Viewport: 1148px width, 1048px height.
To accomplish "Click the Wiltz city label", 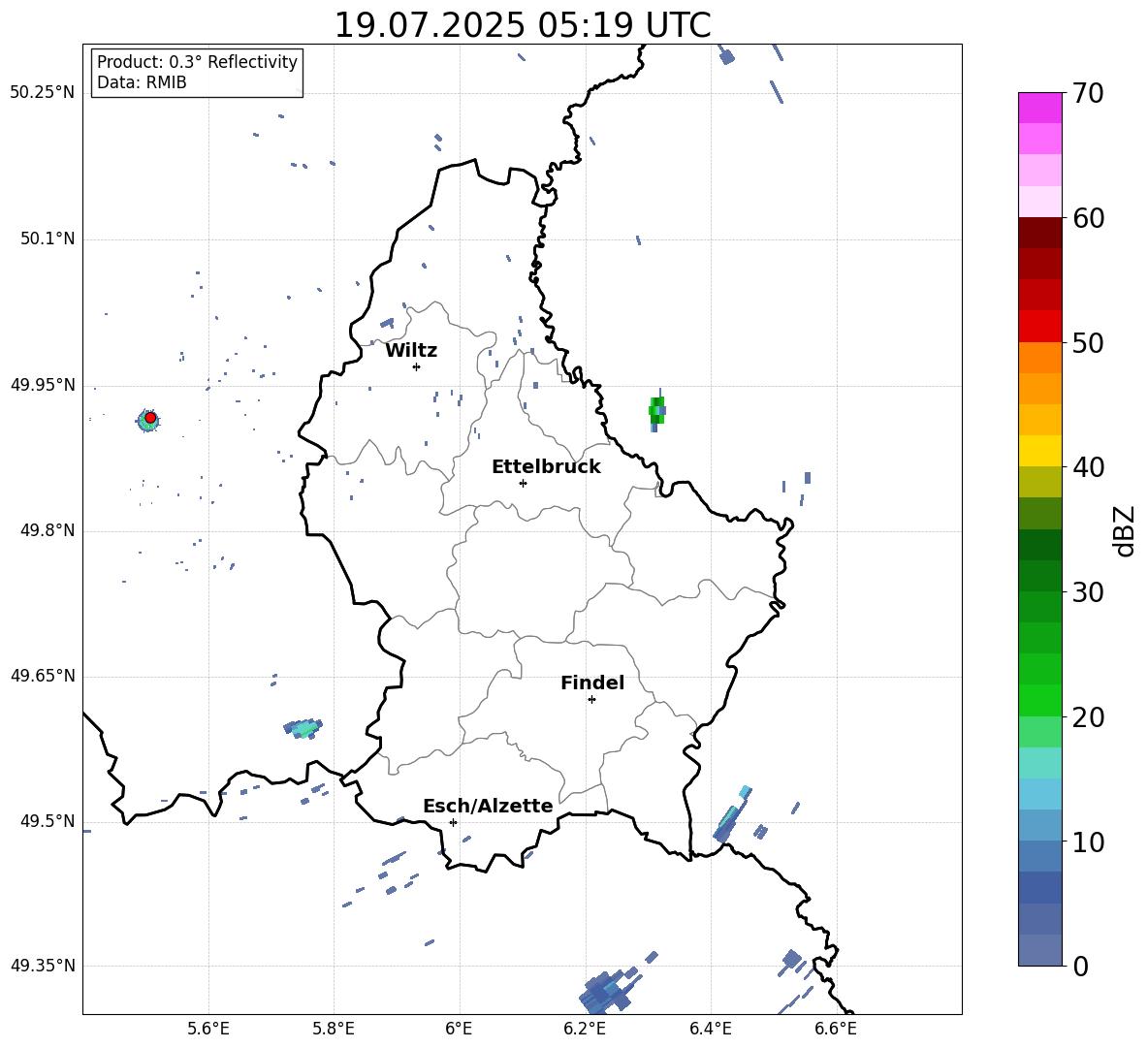I will 411,351.
